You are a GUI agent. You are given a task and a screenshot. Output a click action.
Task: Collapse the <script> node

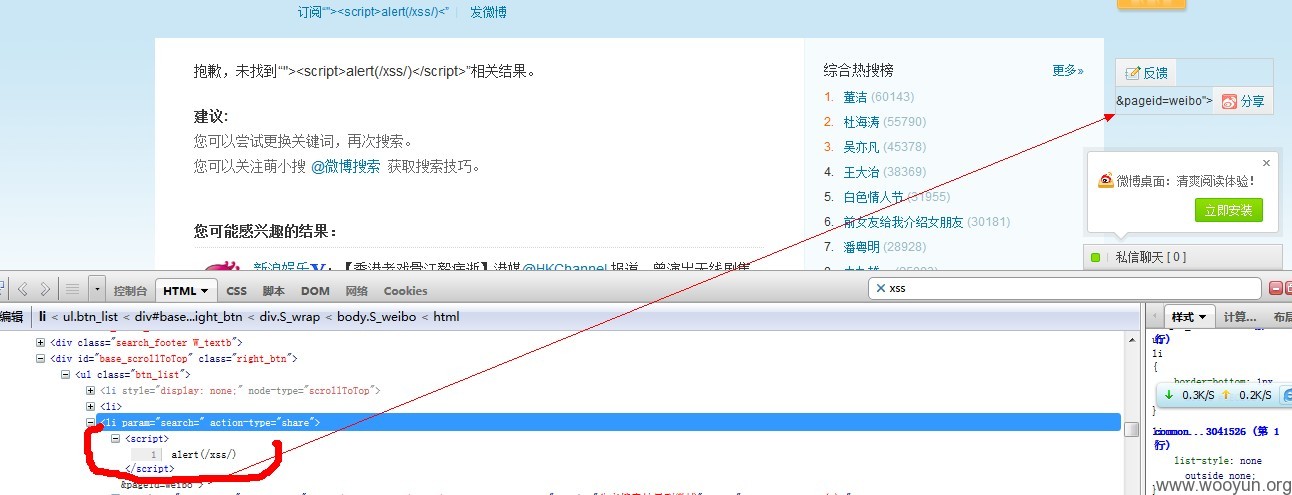(116, 439)
